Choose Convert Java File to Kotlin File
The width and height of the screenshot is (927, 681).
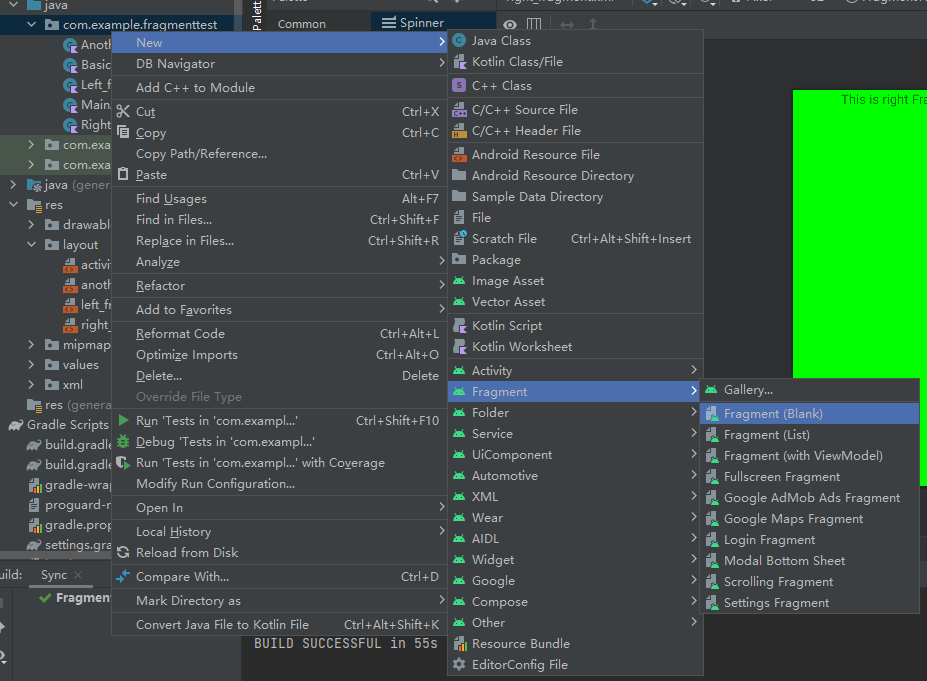coord(279,624)
